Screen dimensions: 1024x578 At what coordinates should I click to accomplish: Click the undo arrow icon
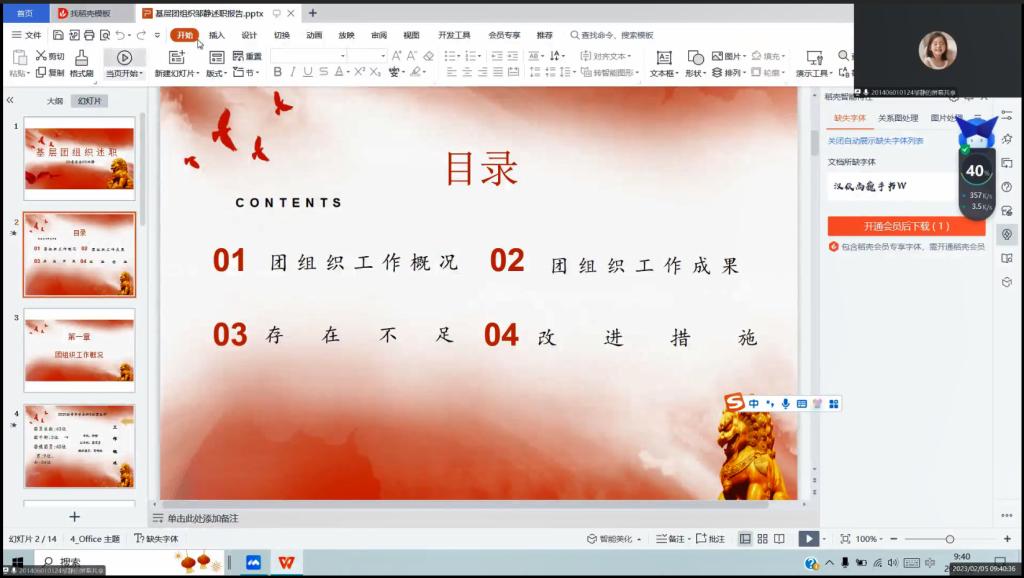coord(119,35)
